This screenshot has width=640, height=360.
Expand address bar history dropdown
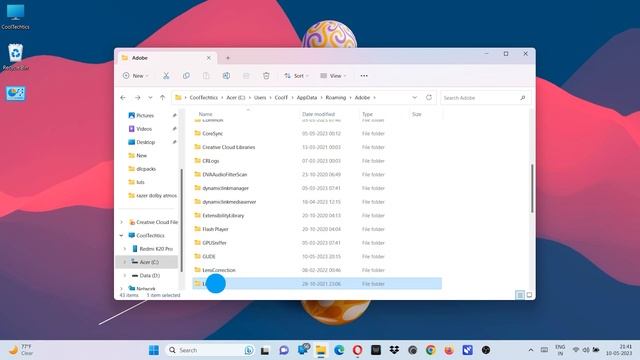(415, 98)
